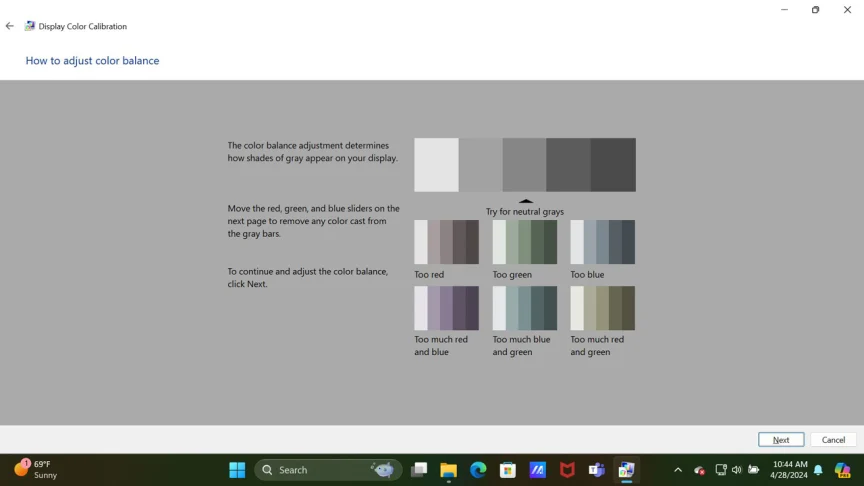Show hidden system tray icons
Viewport: 864px width, 486px height.
678,470
